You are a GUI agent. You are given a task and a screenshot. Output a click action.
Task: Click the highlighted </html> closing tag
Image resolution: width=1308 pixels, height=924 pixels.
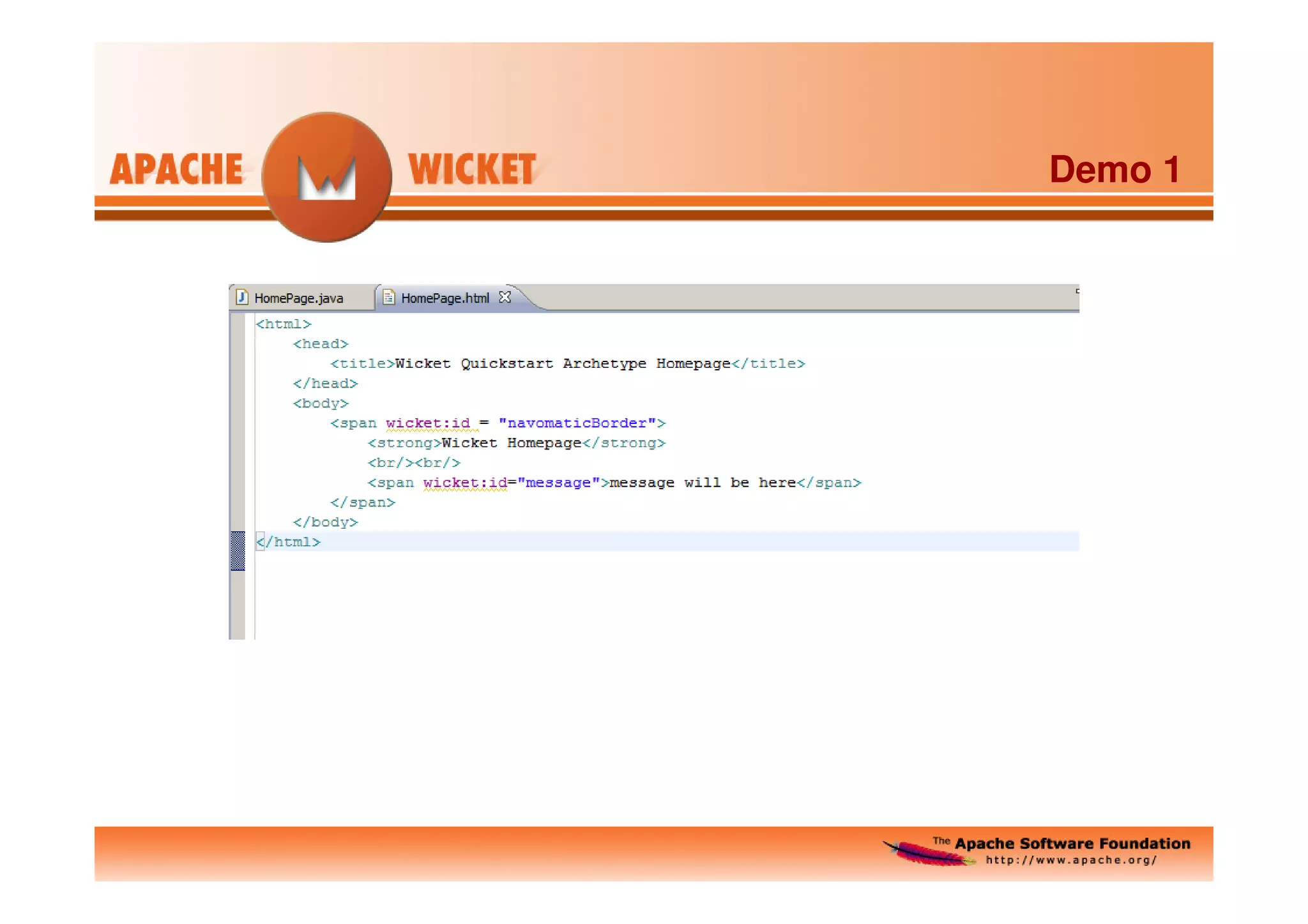(288, 542)
